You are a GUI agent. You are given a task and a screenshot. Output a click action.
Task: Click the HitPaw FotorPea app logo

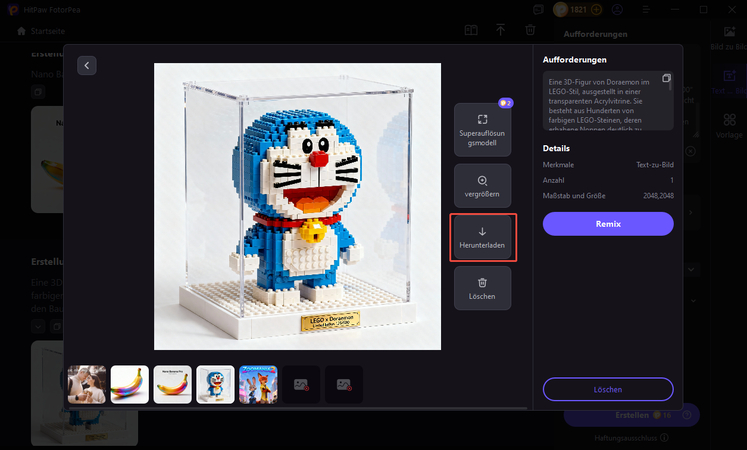(13, 10)
